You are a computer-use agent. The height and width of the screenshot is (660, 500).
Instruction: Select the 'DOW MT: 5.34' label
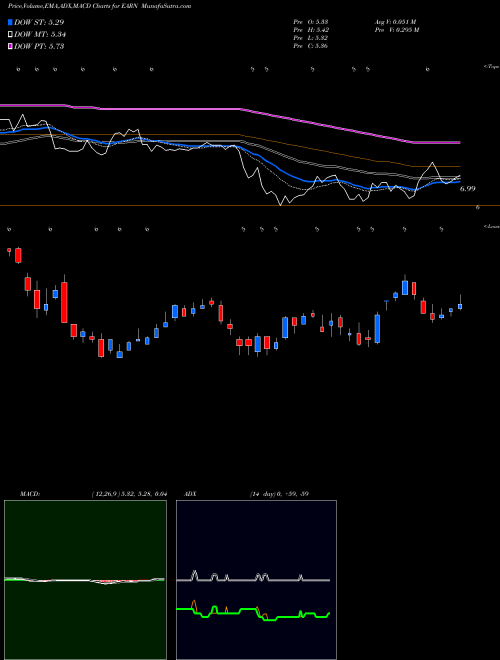click(40, 35)
